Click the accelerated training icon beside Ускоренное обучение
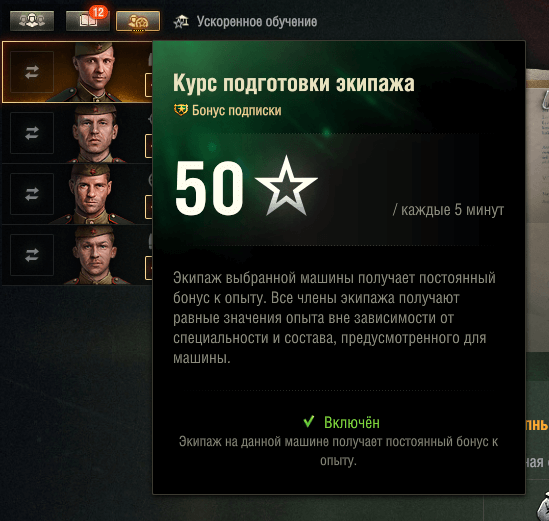 coord(181,22)
